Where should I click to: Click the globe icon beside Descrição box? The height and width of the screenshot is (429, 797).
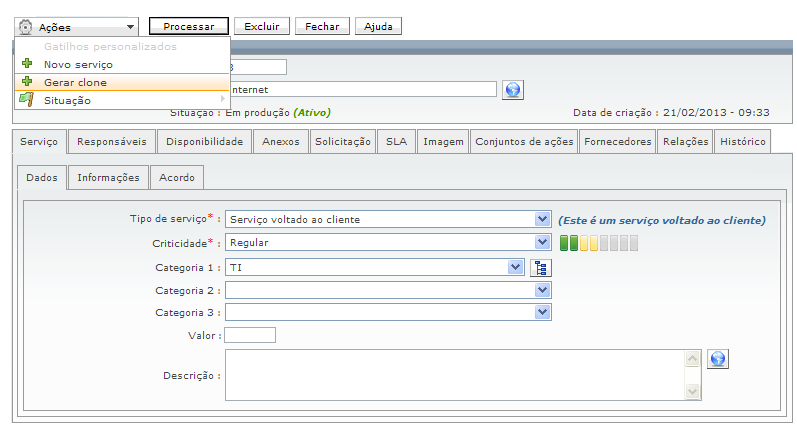tap(717, 359)
